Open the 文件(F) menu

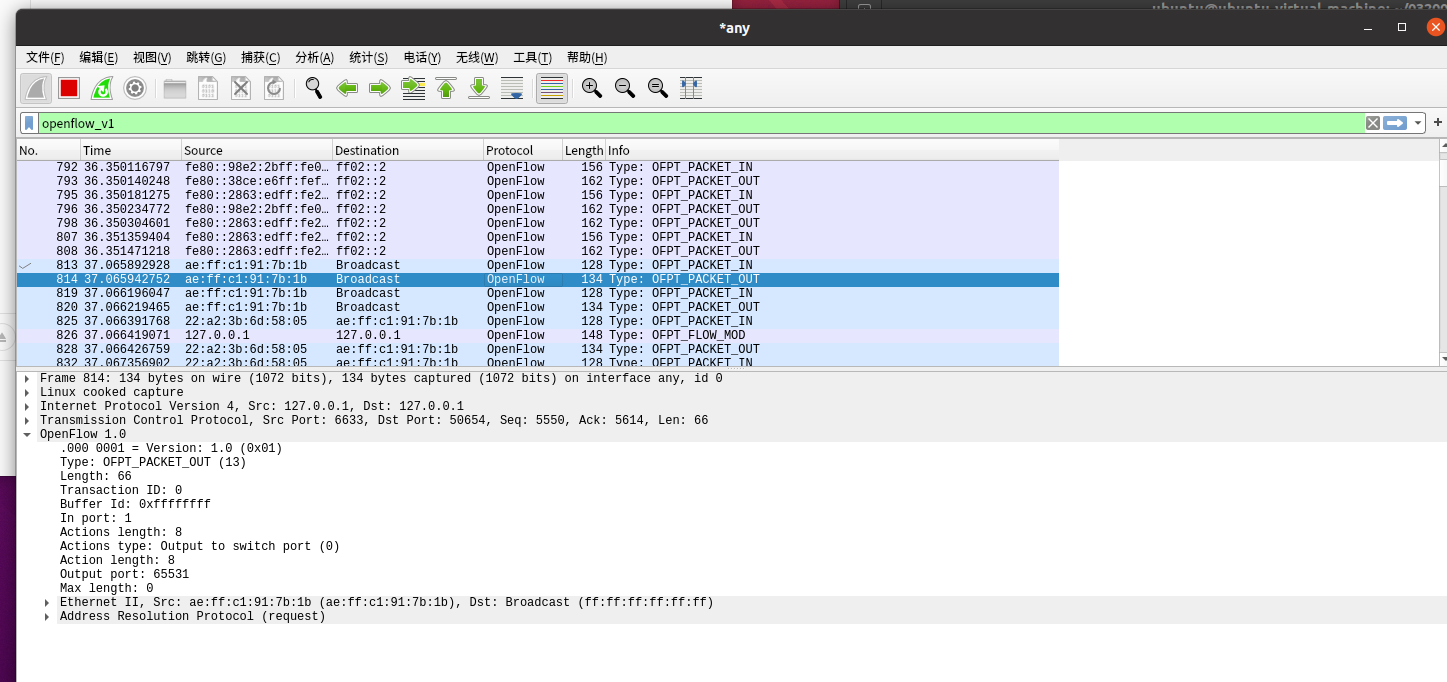tap(45, 58)
